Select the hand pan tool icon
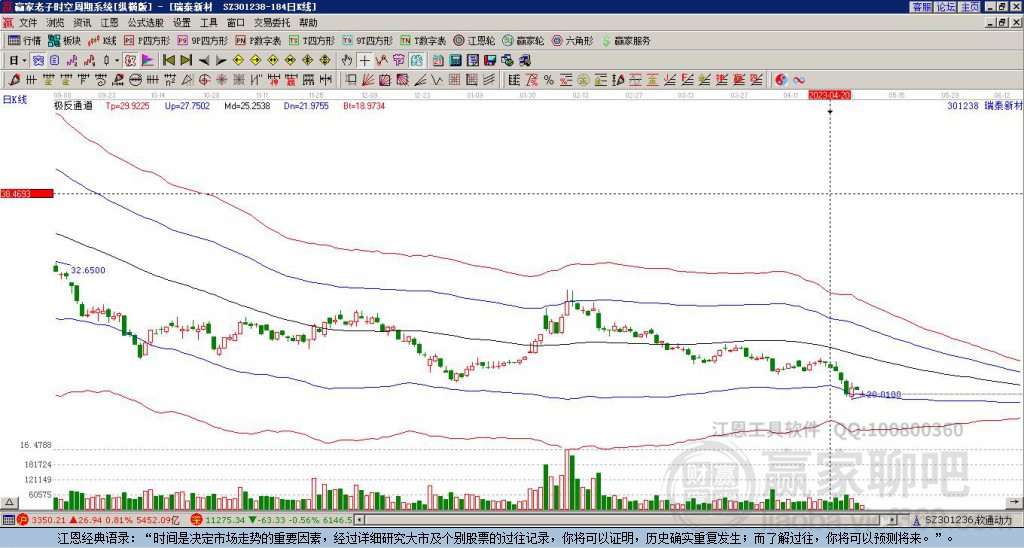The image size is (1024, 548). 347,60
